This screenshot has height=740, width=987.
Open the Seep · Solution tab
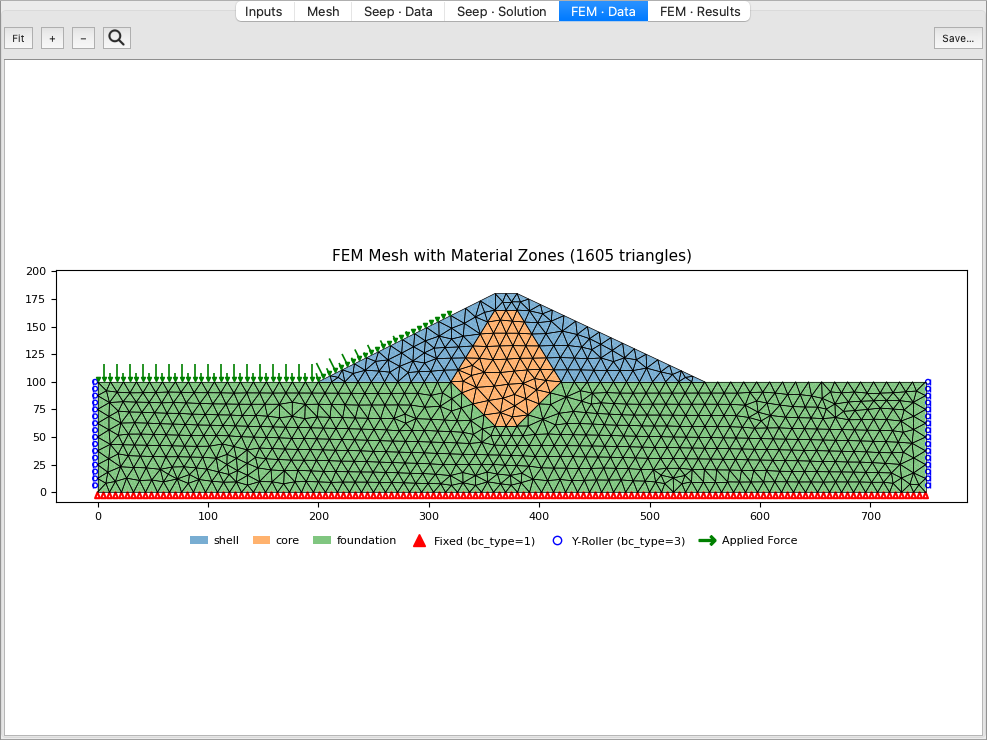[x=502, y=11]
